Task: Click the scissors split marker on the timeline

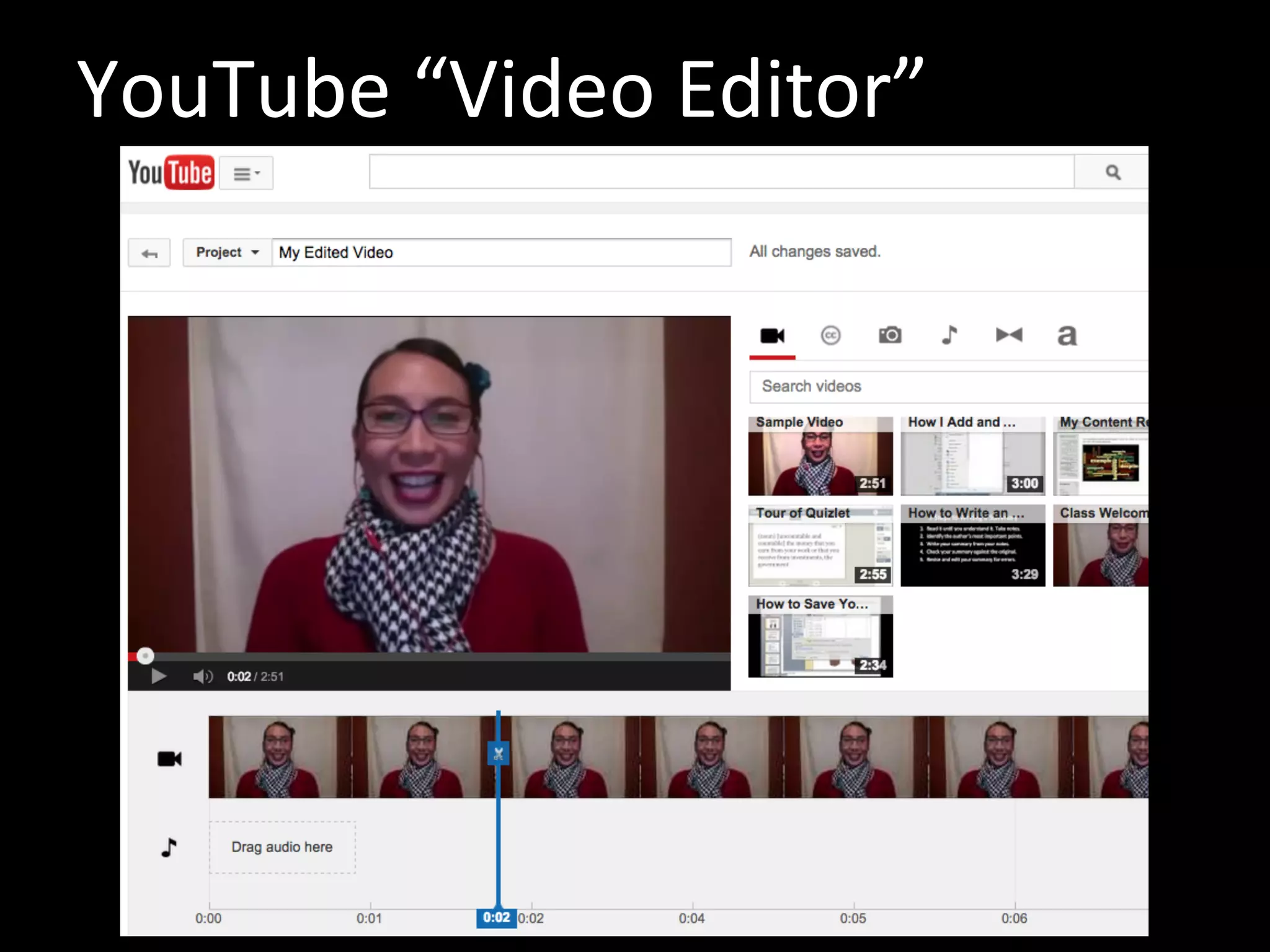Action: (498, 754)
